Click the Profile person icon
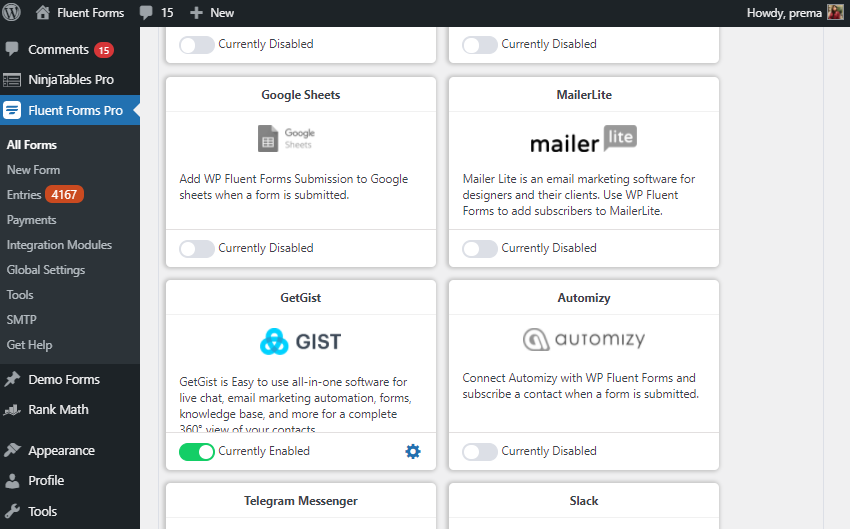The width and height of the screenshot is (850, 529). 12,481
